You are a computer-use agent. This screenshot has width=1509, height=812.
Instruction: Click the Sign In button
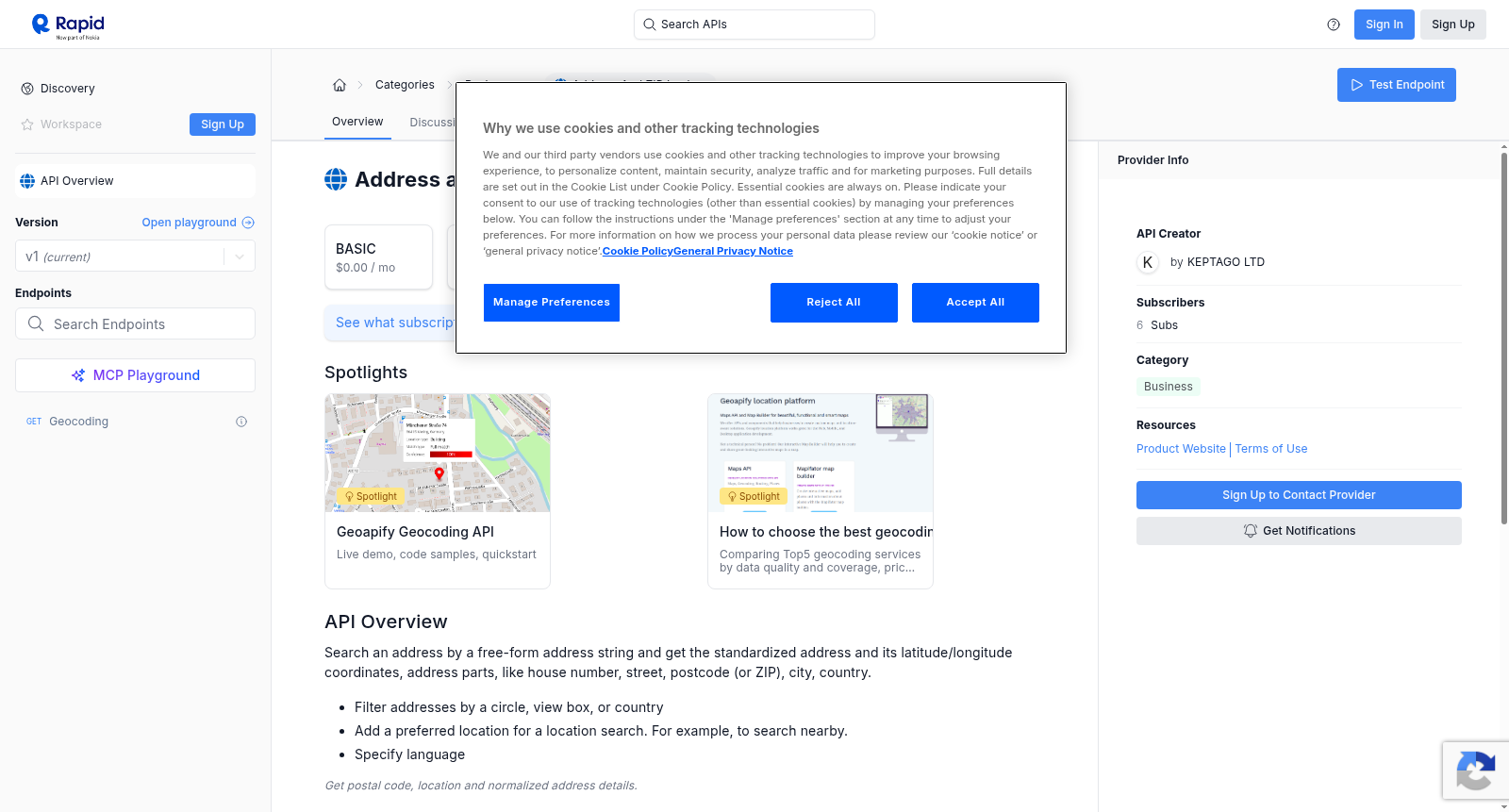point(1384,25)
